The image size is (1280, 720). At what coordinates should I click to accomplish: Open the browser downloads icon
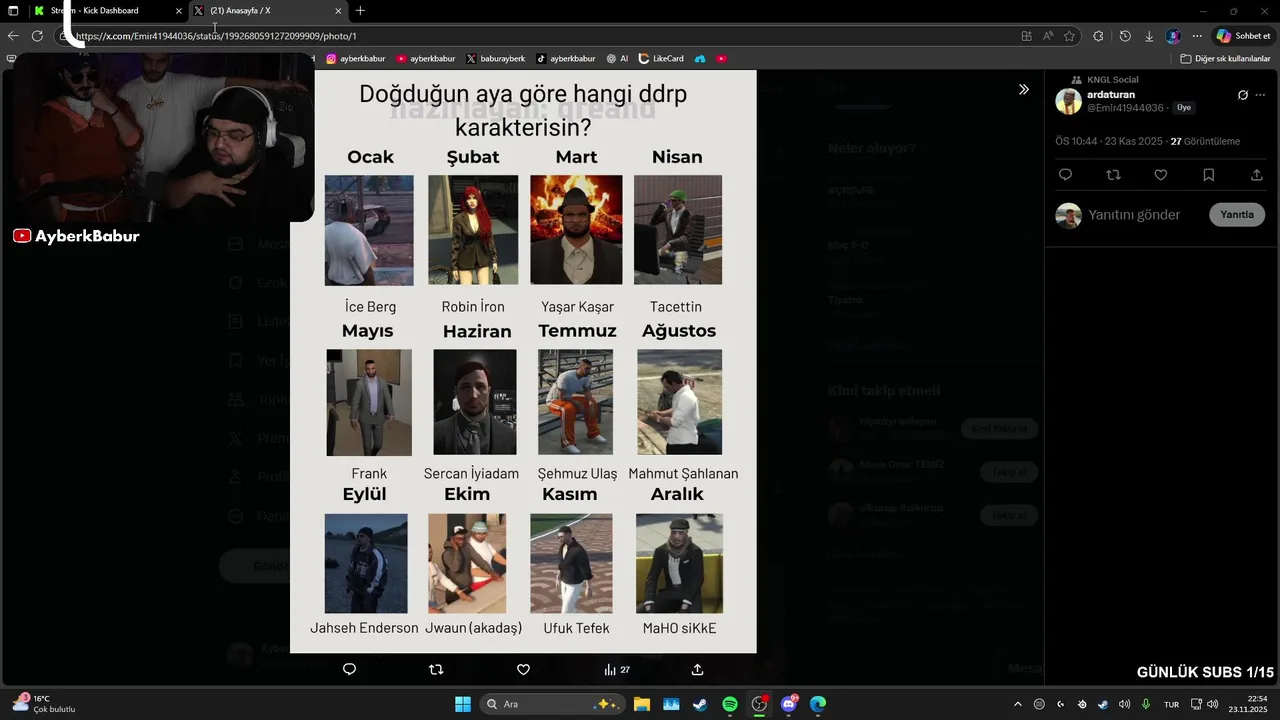coord(1149,36)
